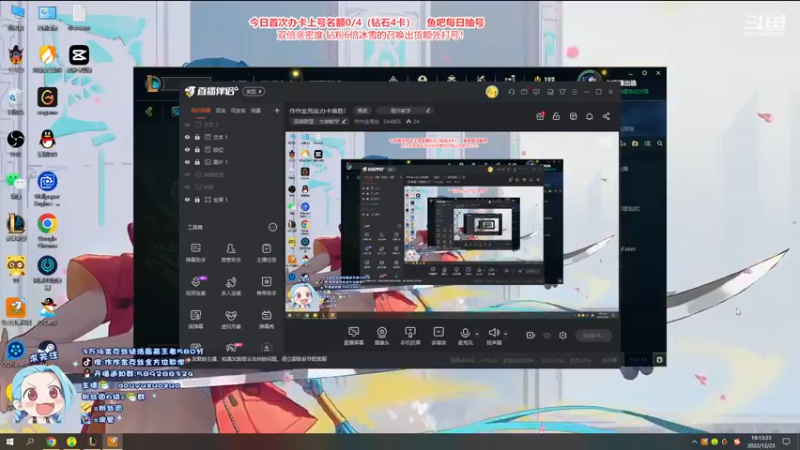
Task: Toggle visibility eye of 全屏 1 layer
Action: (x=187, y=199)
